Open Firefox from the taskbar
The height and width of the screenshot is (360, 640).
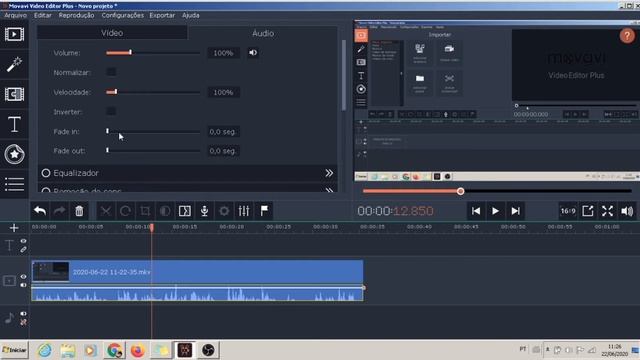tap(138, 350)
